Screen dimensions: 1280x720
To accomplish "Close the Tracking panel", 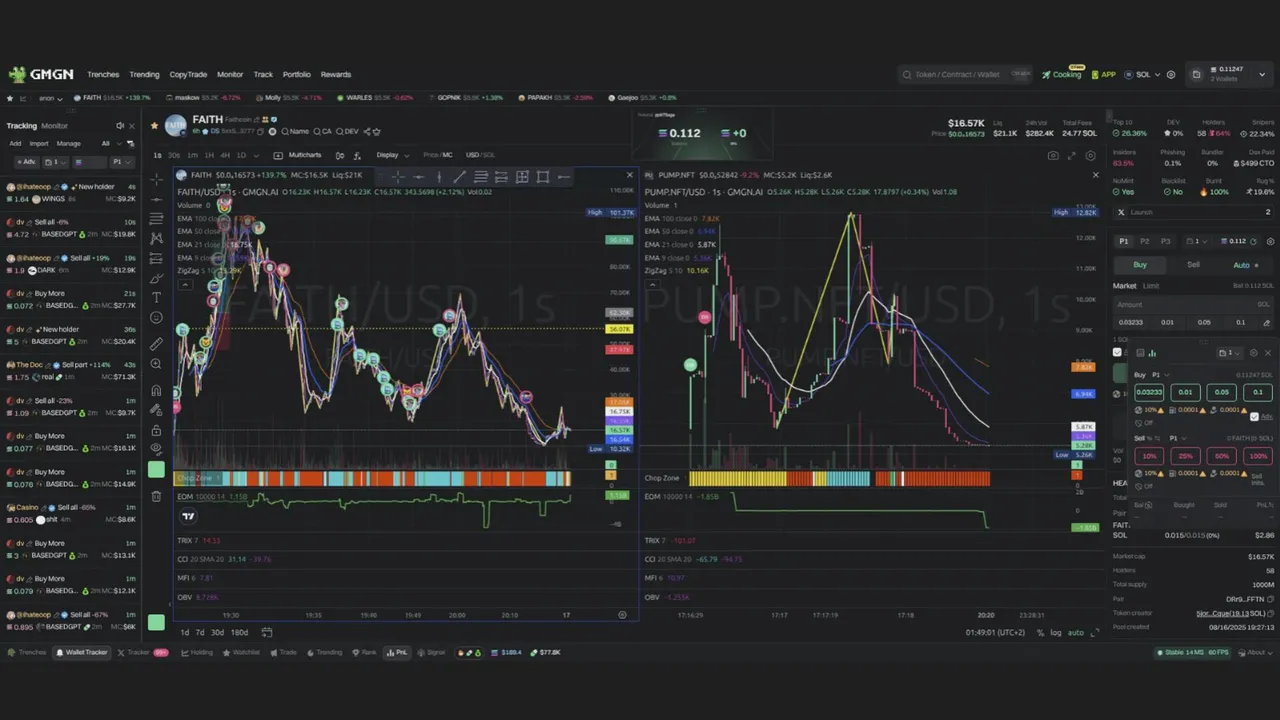I will tap(132, 126).
